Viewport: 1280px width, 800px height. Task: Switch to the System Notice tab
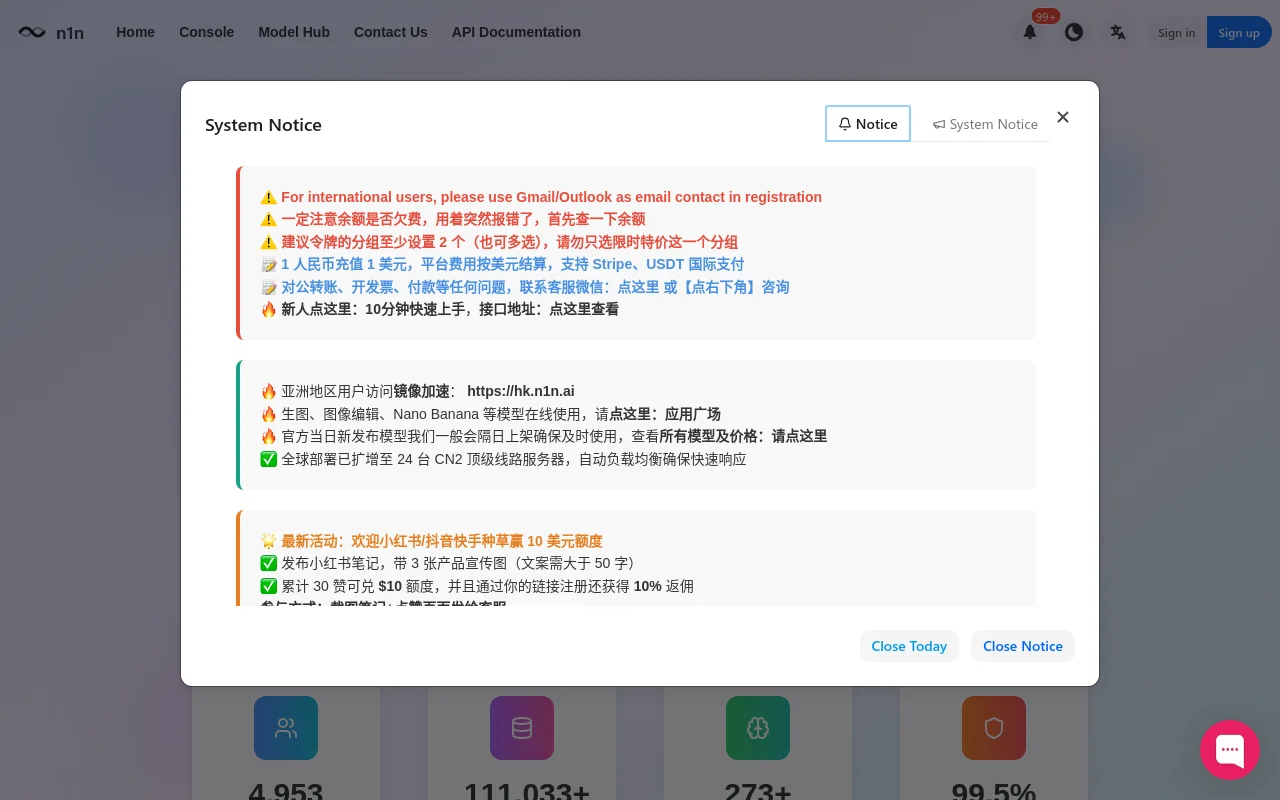coord(985,124)
